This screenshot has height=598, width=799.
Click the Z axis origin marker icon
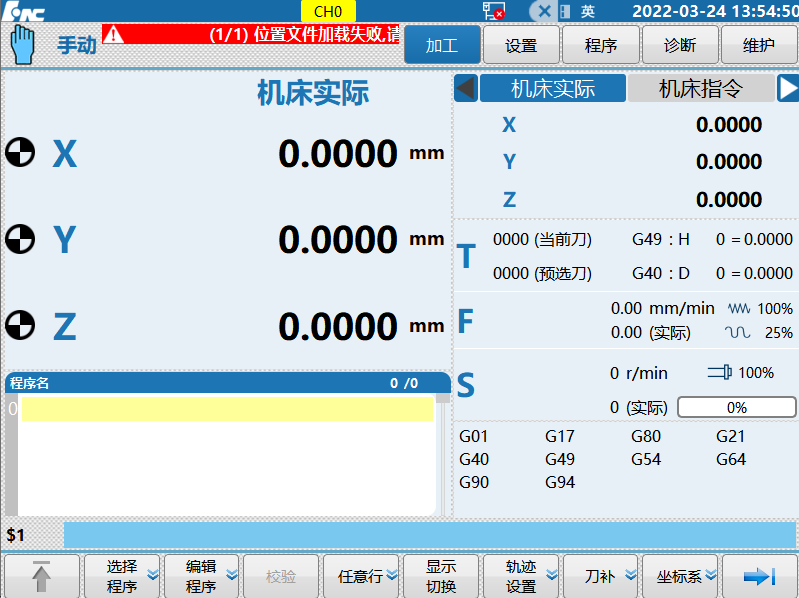coord(20,325)
